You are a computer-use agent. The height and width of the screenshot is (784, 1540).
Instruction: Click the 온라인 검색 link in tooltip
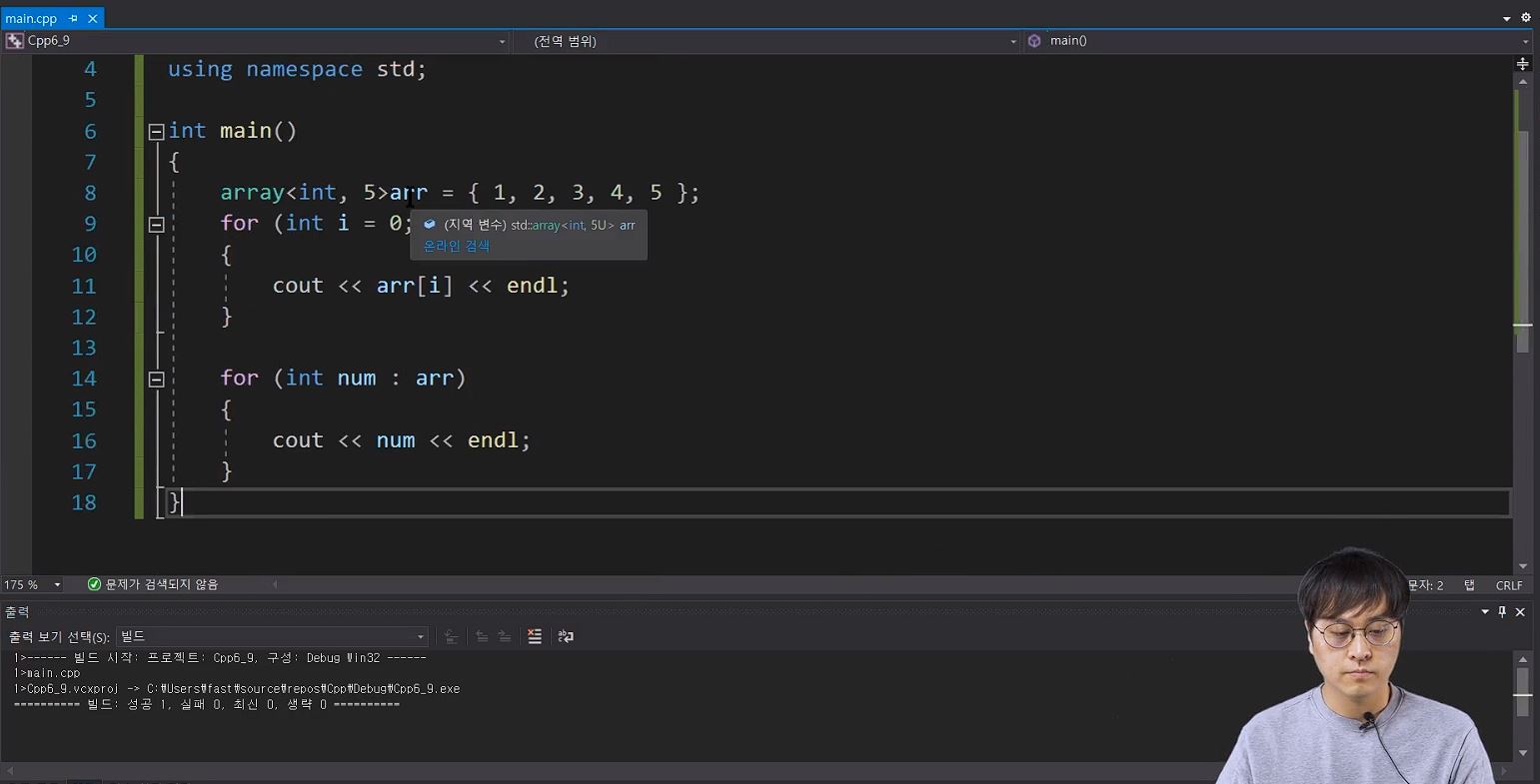pyautogui.click(x=457, y=246)
